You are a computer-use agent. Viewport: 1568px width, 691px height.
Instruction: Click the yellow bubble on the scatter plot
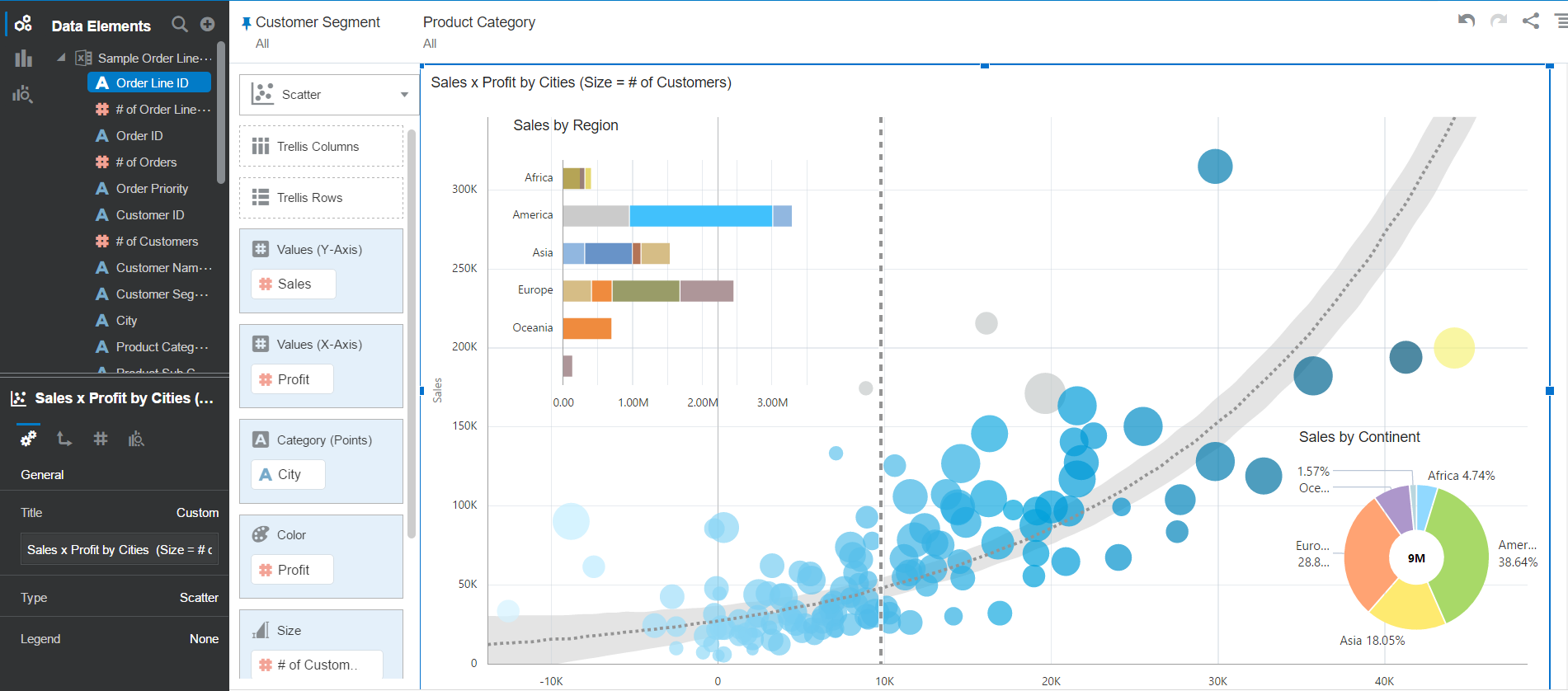click(1453, 348)
